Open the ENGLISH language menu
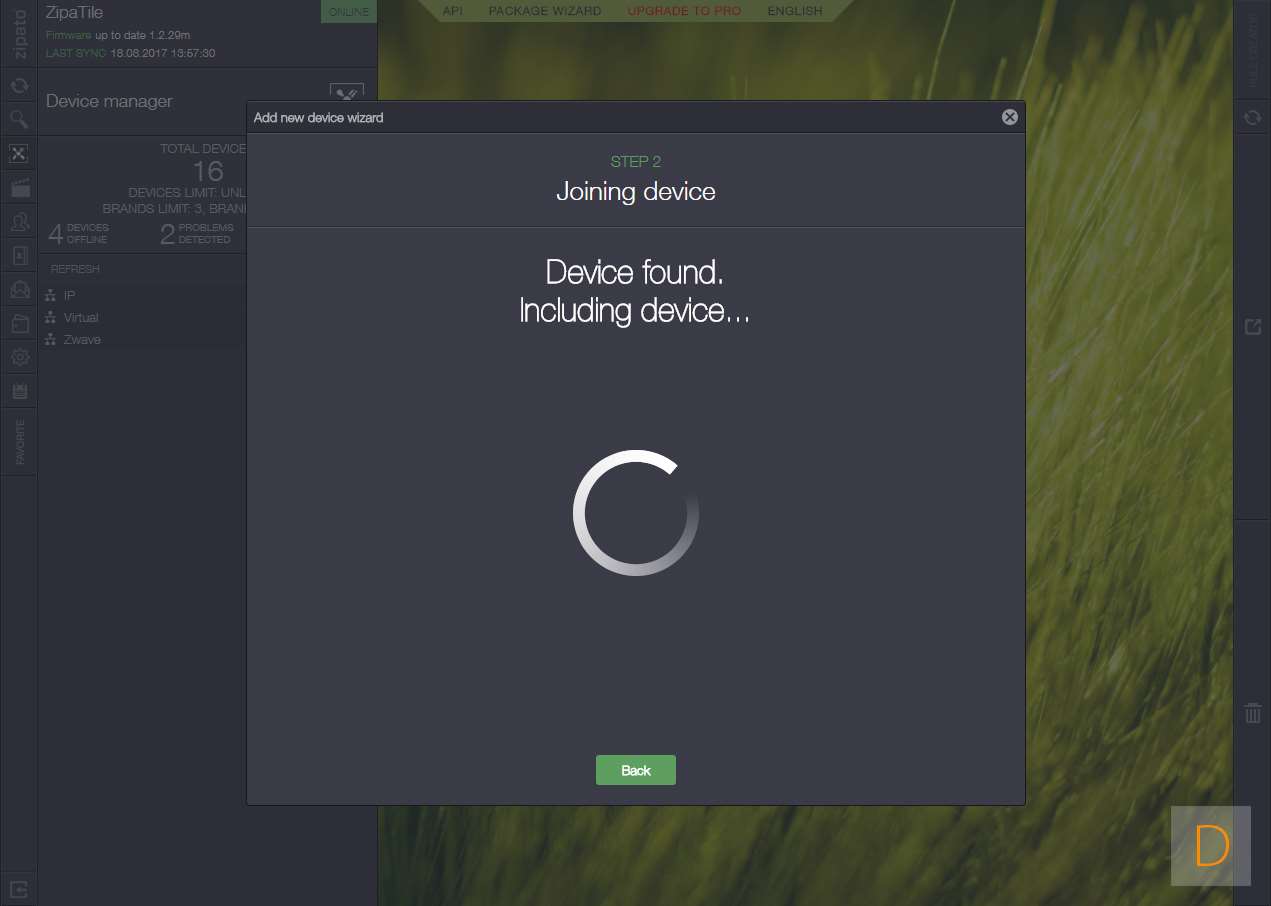Image resolution: width=1271 pixels, height=906 pixels. click(x=795, y=11)
